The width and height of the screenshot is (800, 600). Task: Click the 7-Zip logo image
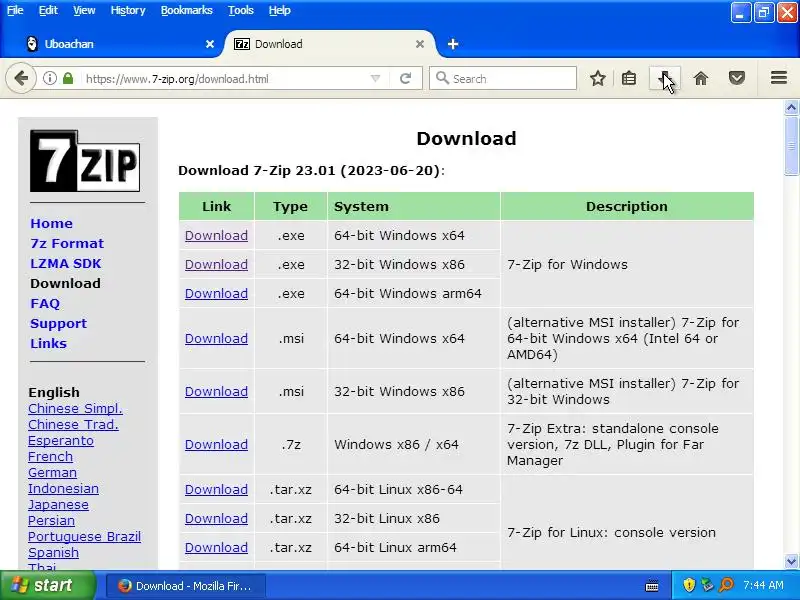[85, 161]
